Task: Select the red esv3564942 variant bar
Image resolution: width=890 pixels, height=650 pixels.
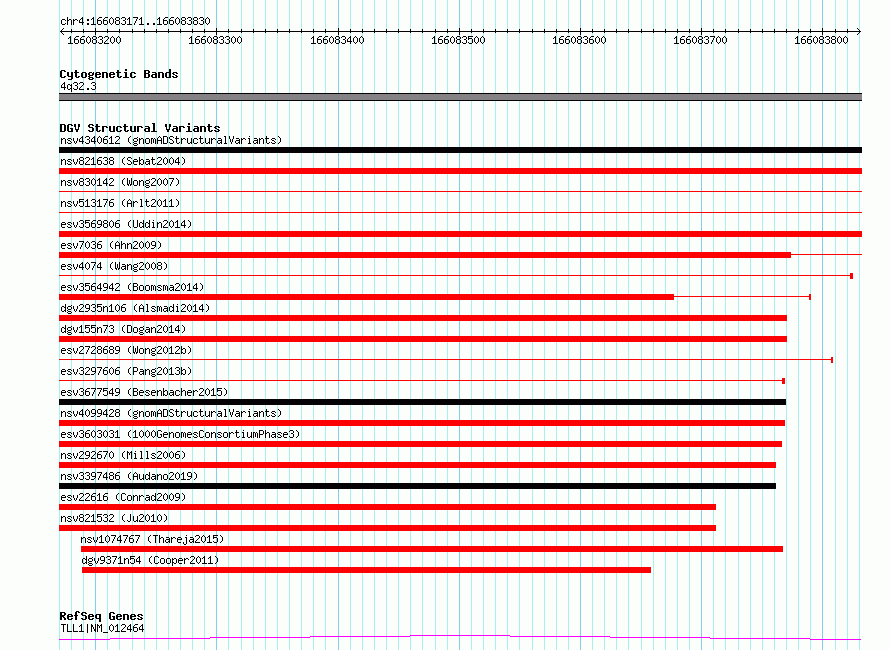Action: (366, 297)
